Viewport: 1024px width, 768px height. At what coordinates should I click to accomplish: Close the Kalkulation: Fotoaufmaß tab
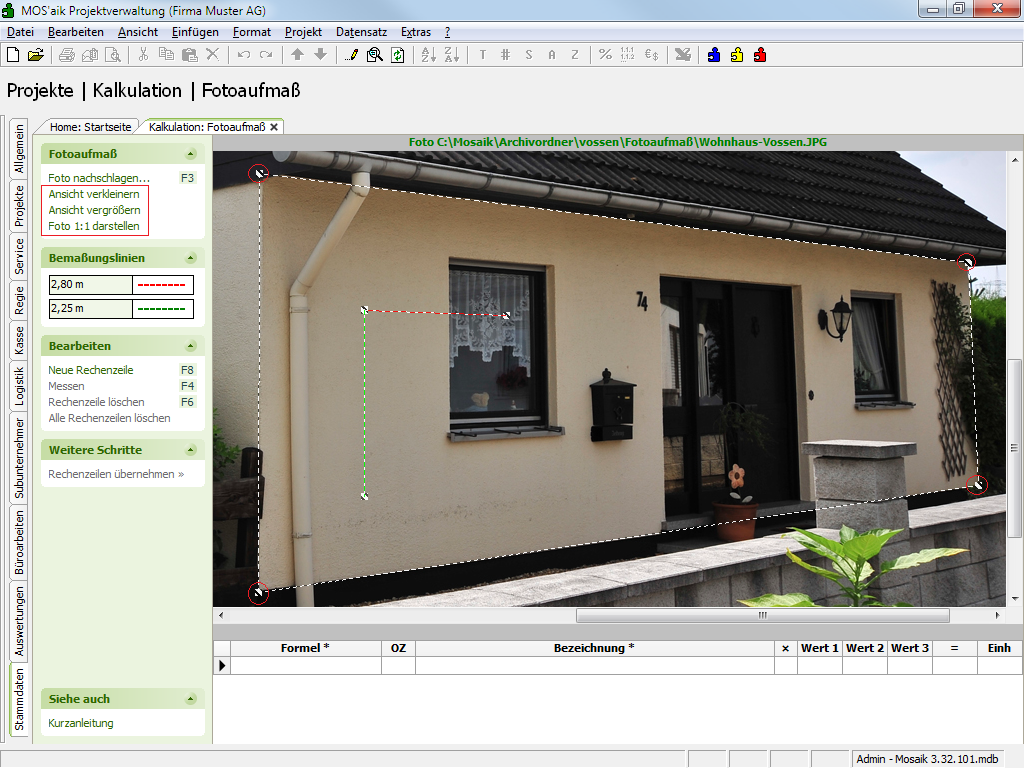point(274,127)
